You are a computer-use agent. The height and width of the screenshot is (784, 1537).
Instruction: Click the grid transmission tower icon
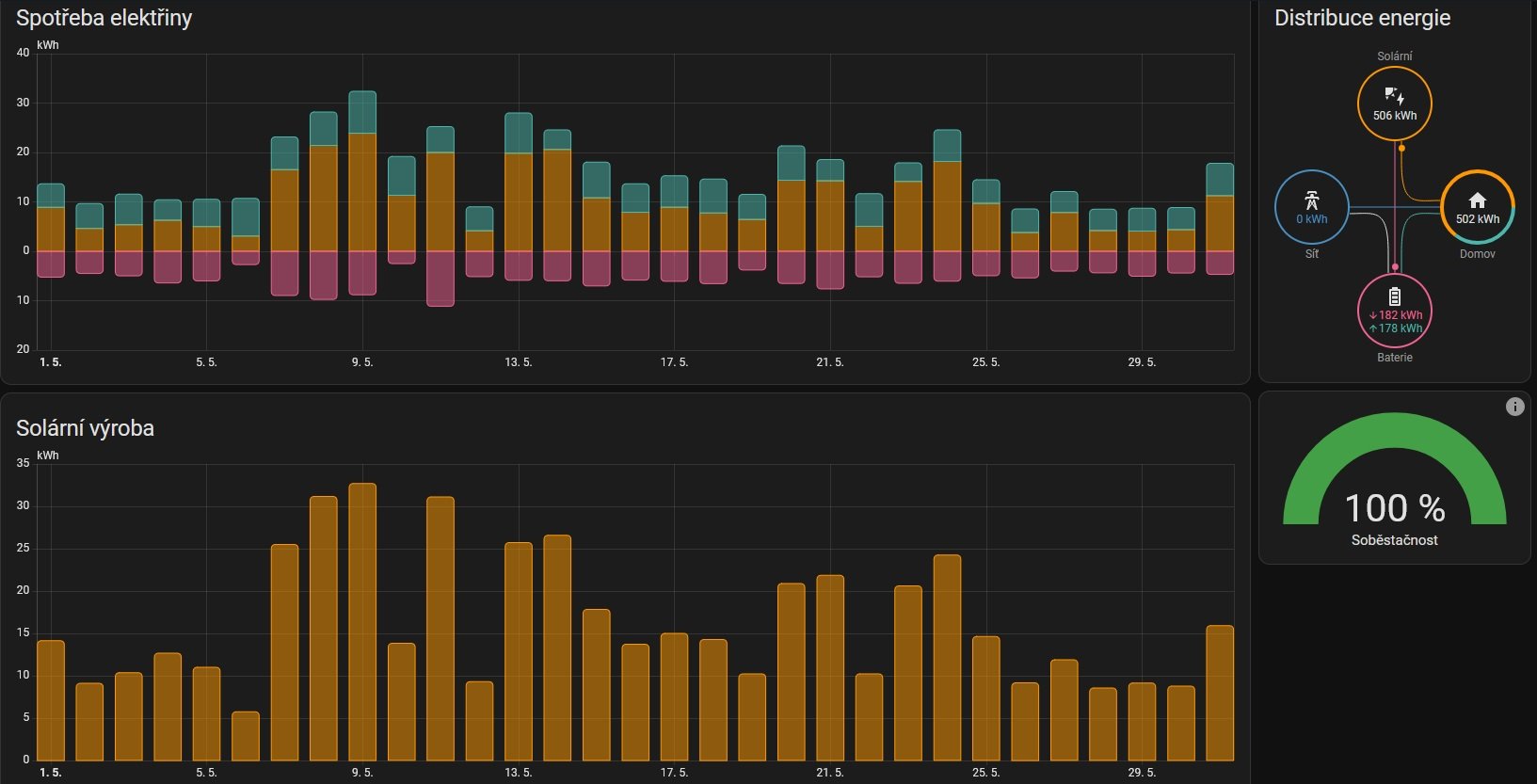click(x=1311, y=200)
